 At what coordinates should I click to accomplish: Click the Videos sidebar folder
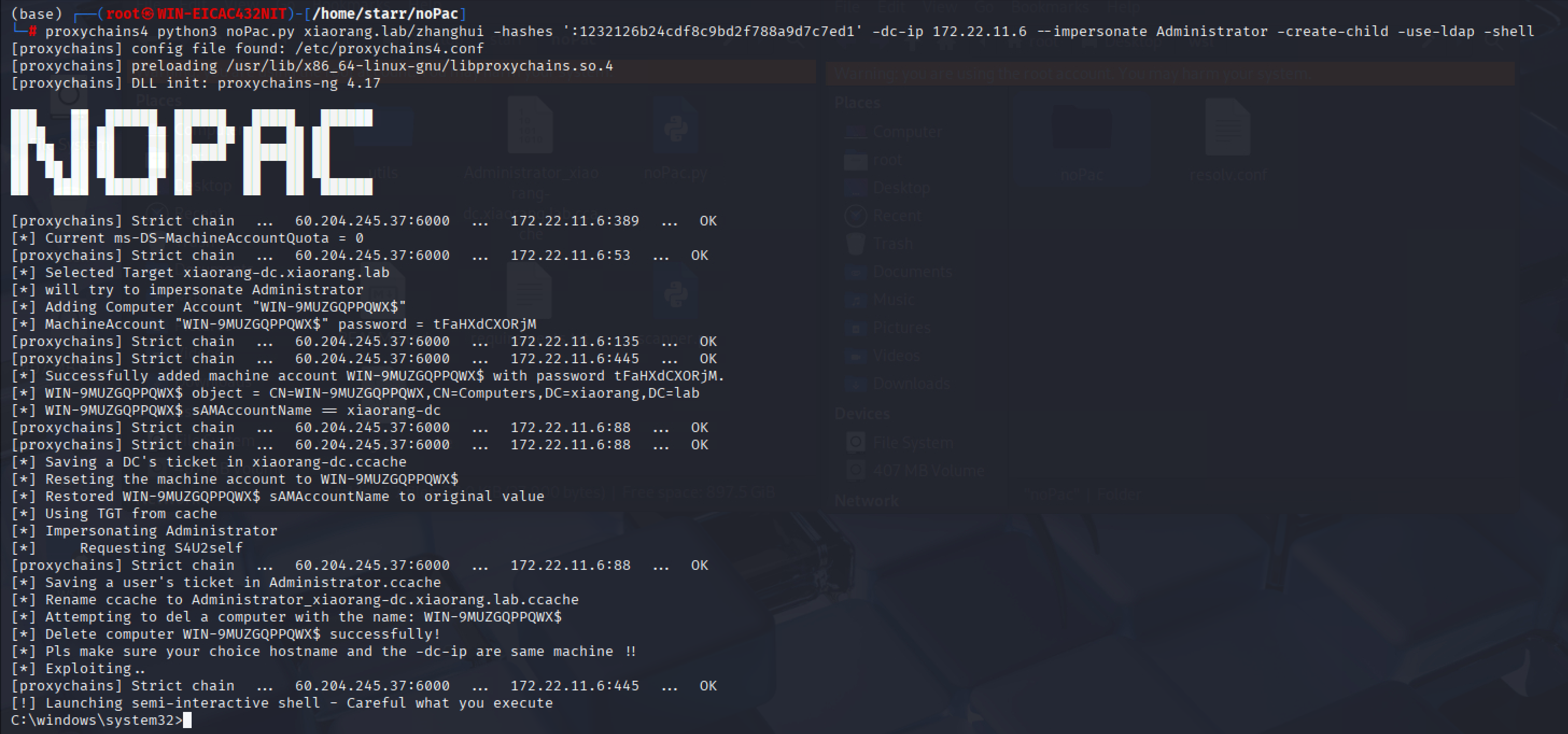(896, 356)
